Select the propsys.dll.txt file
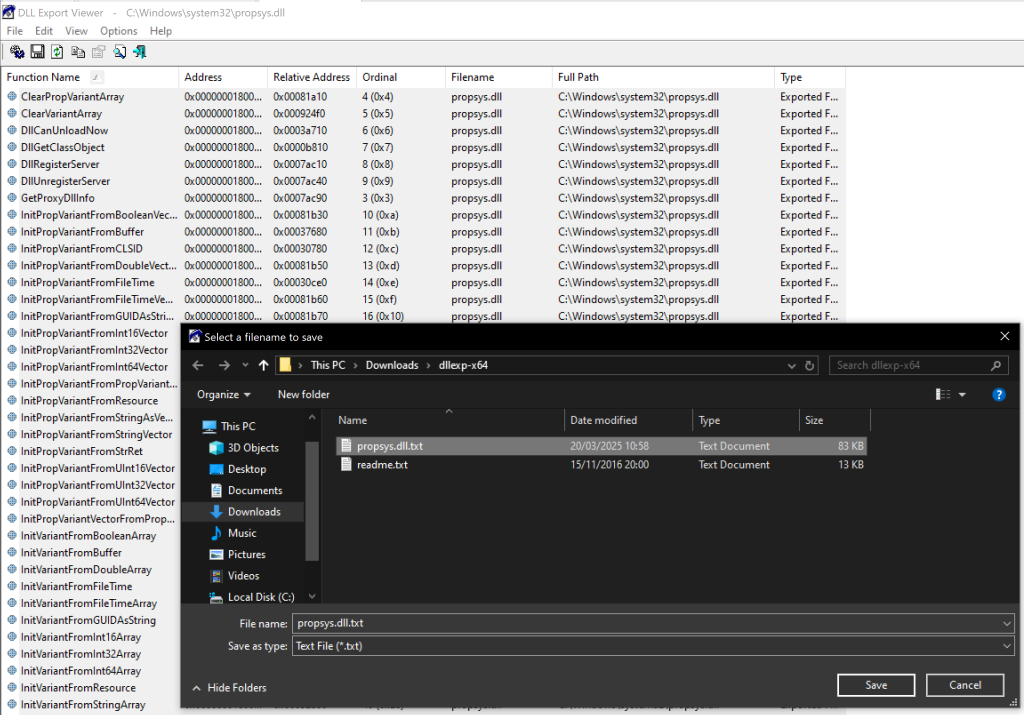 [601, 446]
